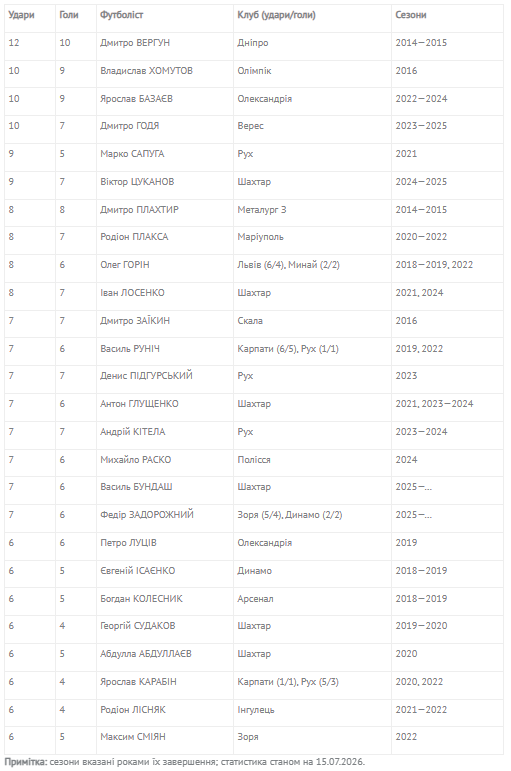Click the Голи column header

(68, 15)
